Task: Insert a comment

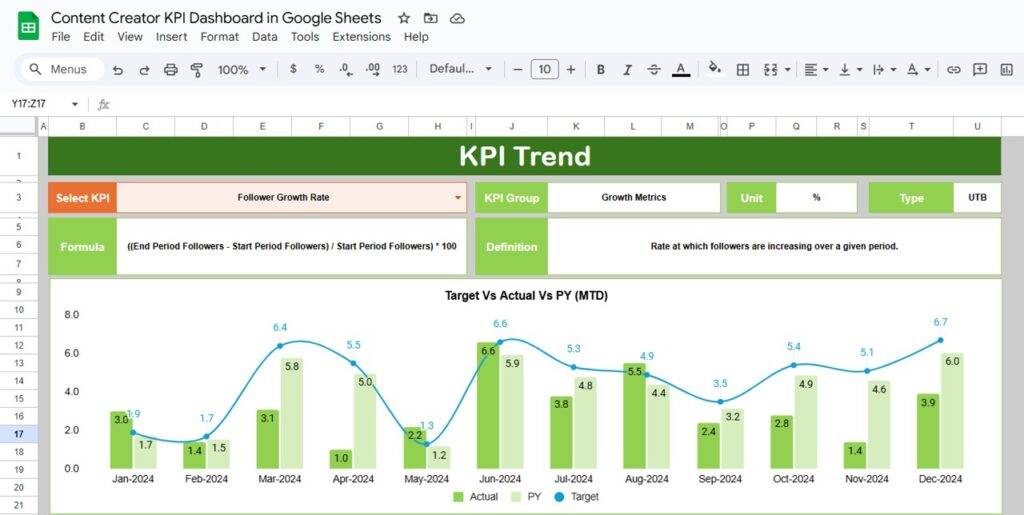Action: 980,69
